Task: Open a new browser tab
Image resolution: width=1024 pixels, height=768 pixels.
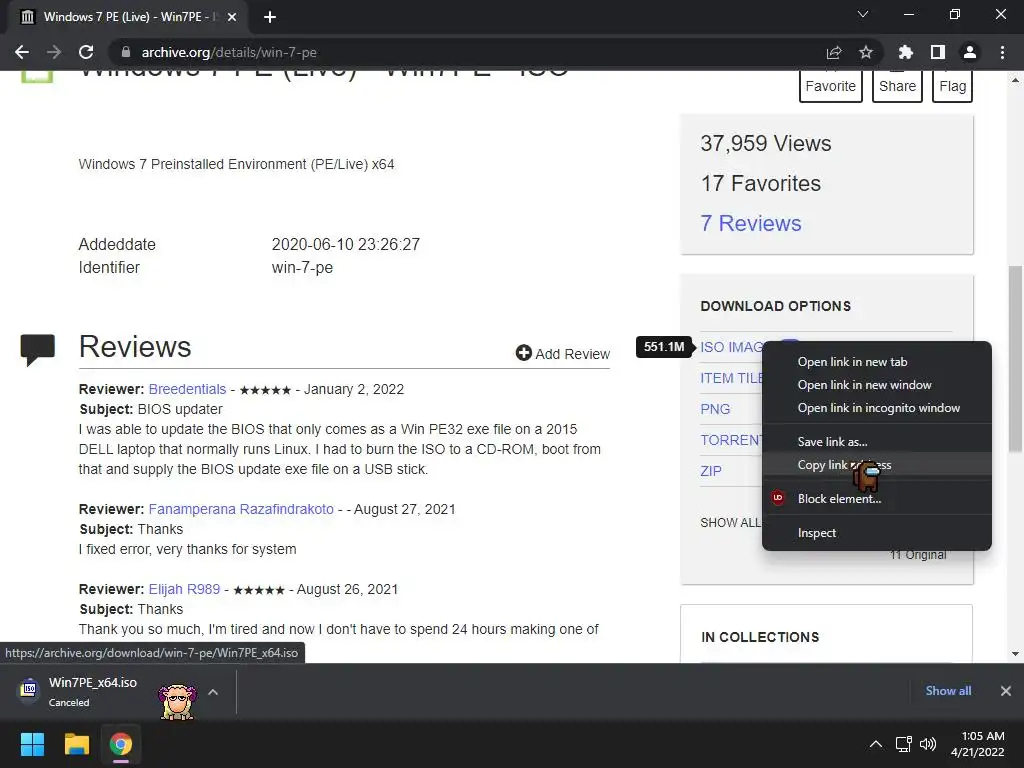Action: (x=270, y=17)
